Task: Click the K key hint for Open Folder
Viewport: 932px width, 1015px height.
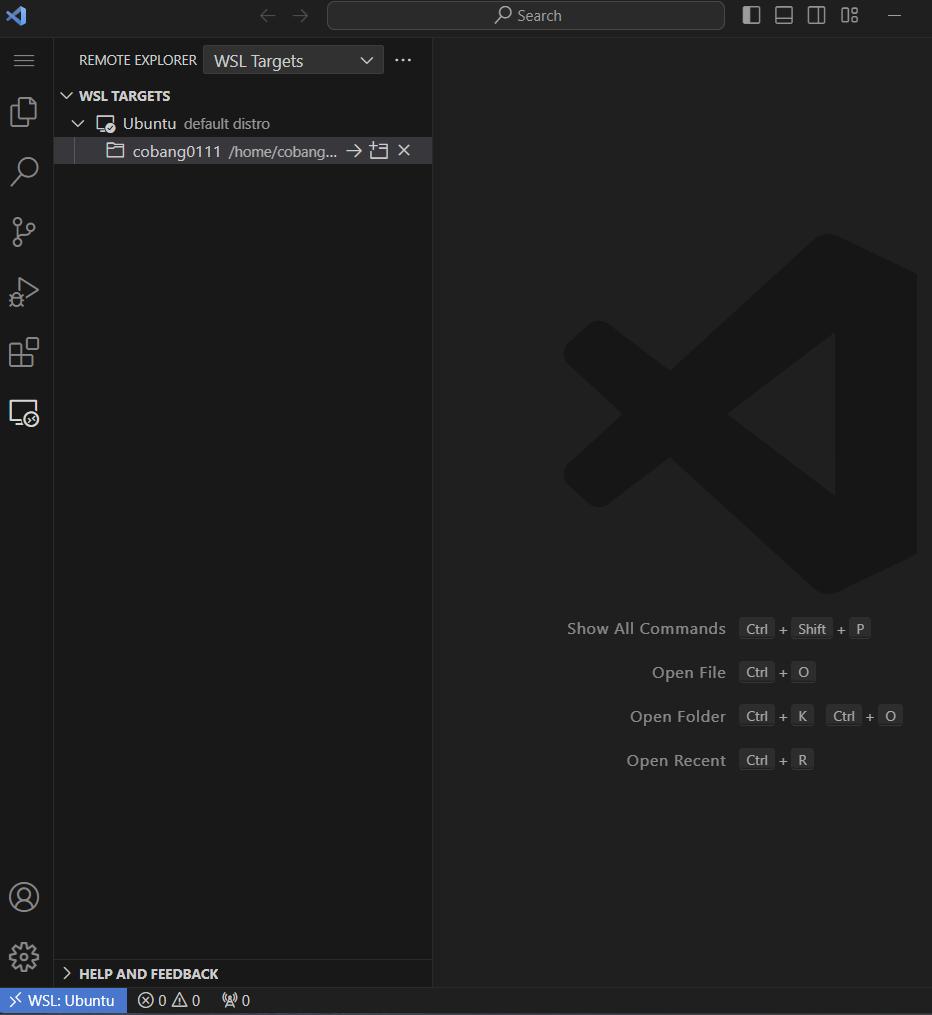Action: point(803,716)
